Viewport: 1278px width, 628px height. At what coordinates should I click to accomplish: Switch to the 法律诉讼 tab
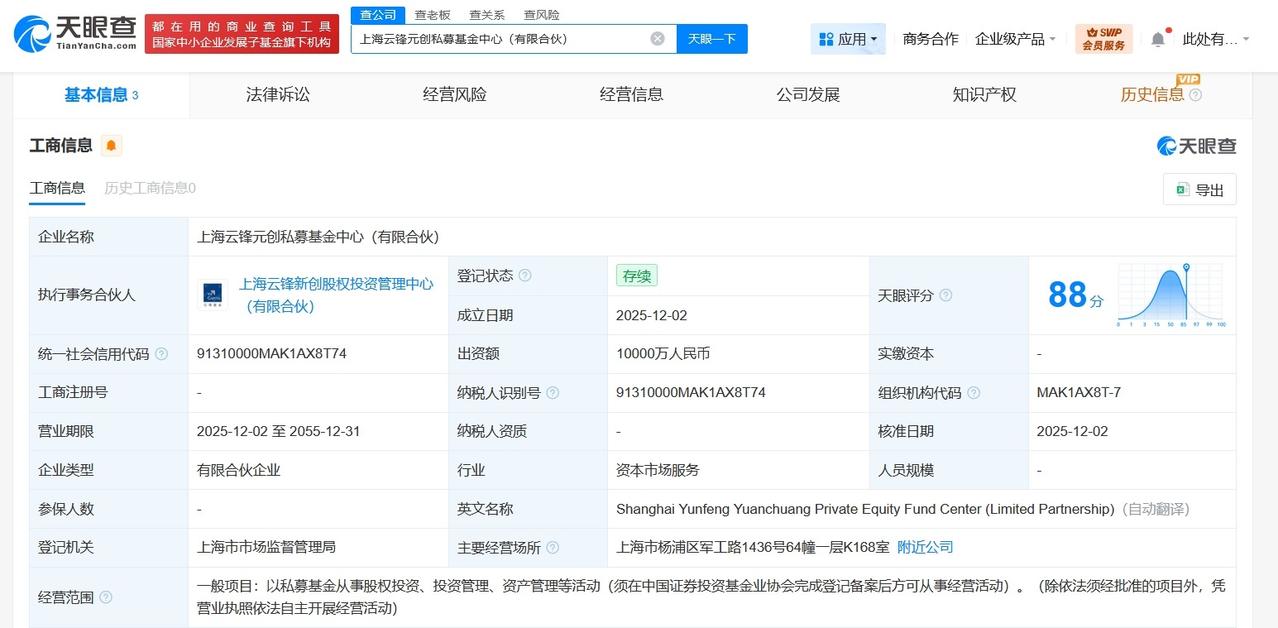click(x=277, y=94)
